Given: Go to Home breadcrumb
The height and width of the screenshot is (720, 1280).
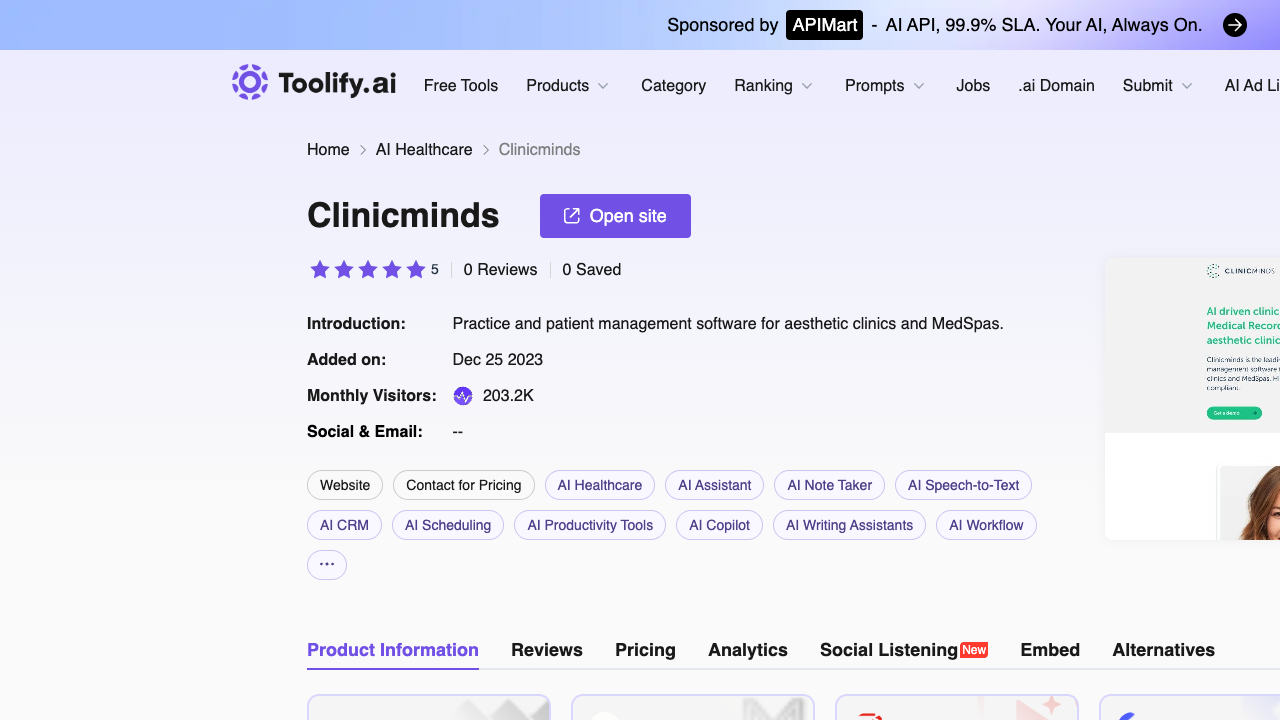Looking at the screenshot, I should tap(328, 150).
